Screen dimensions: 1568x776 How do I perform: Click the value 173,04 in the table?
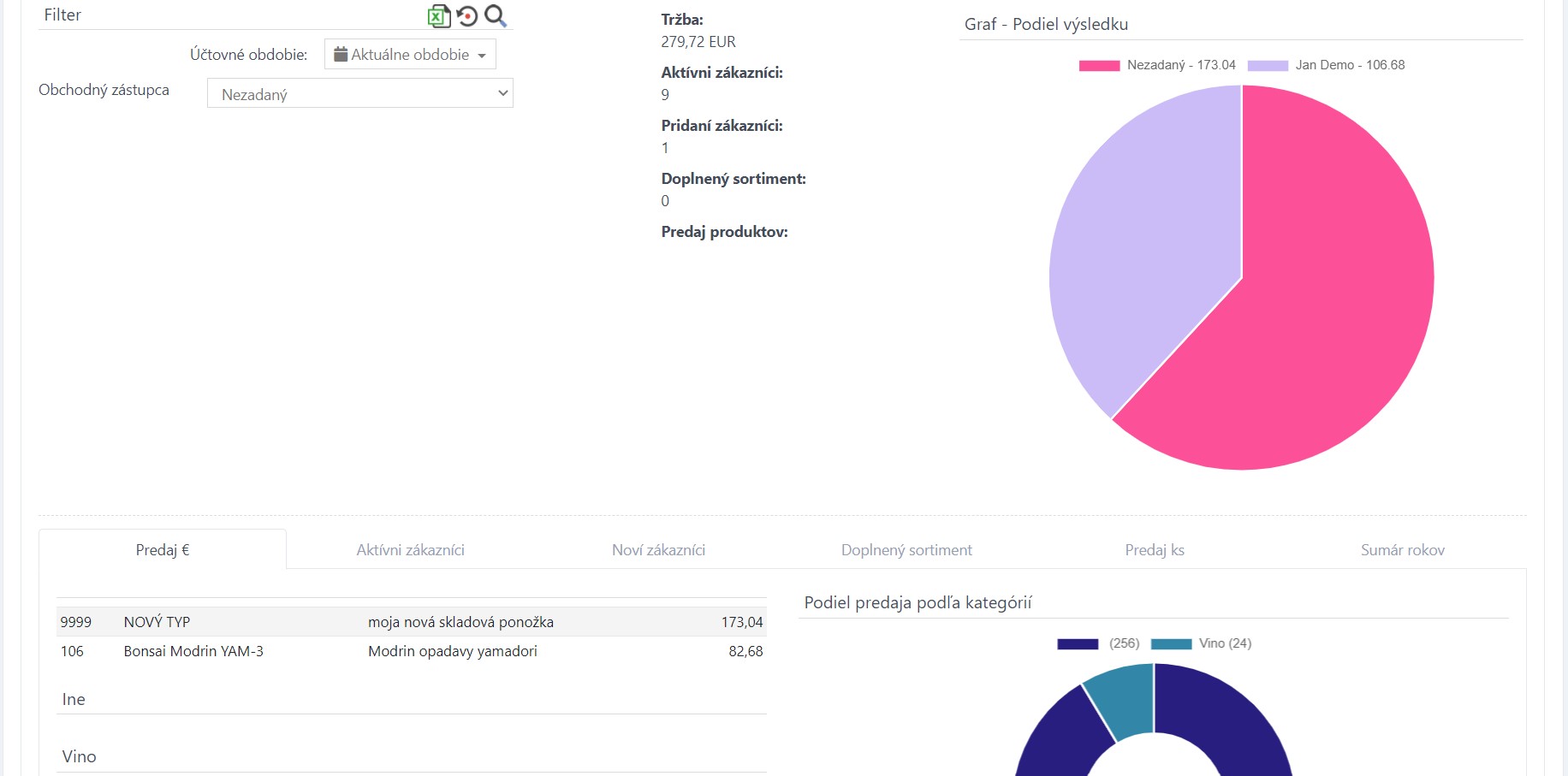tap(741, 622)
